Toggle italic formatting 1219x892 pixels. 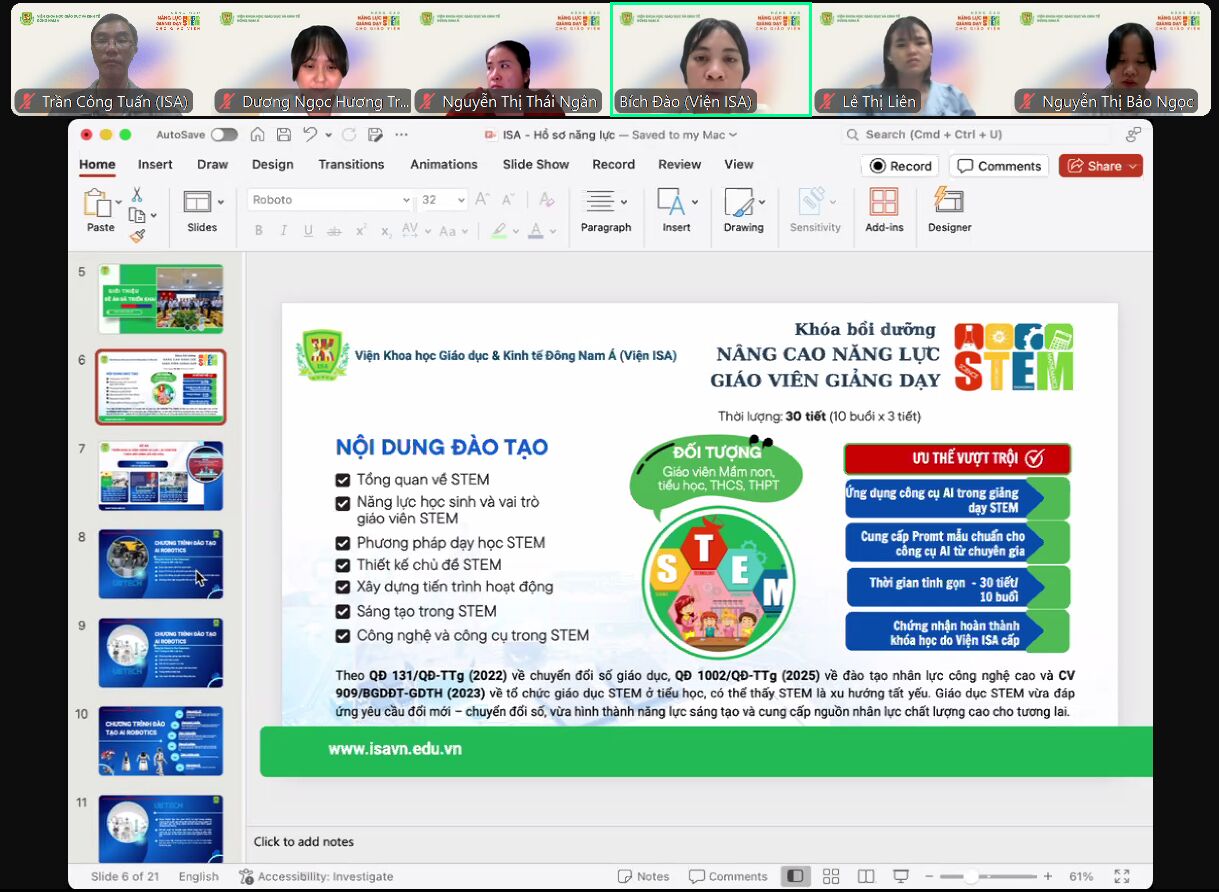point(283,231)
